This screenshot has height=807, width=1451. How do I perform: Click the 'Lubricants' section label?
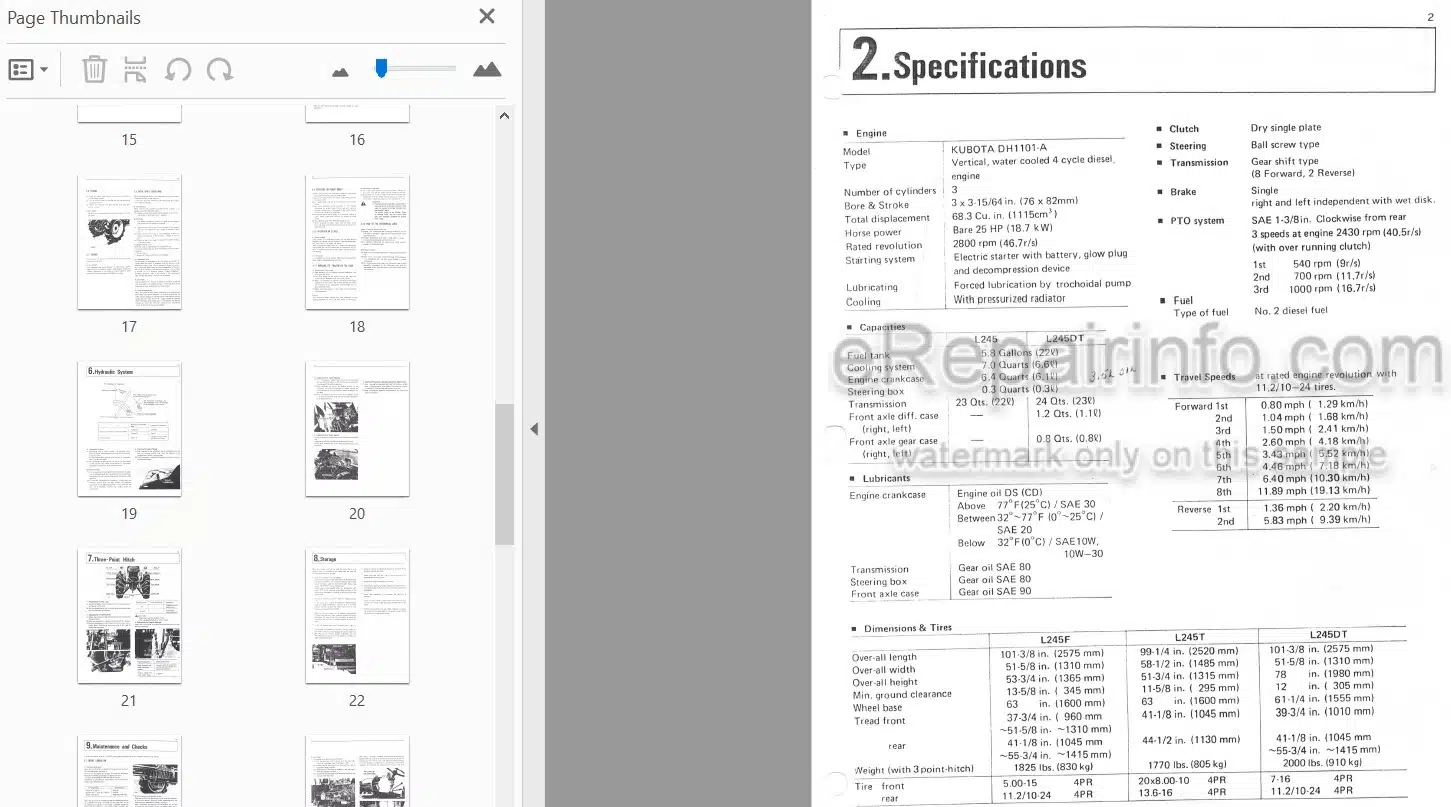(886, 478)
